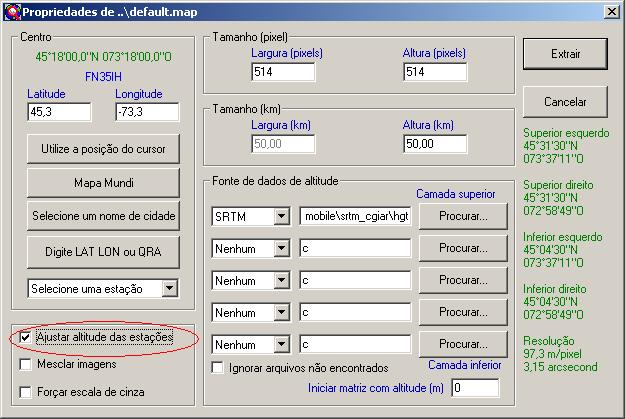Click Procurar... for the fourth source row
This screenshot has width=625, height=419.
coord(463,312)
